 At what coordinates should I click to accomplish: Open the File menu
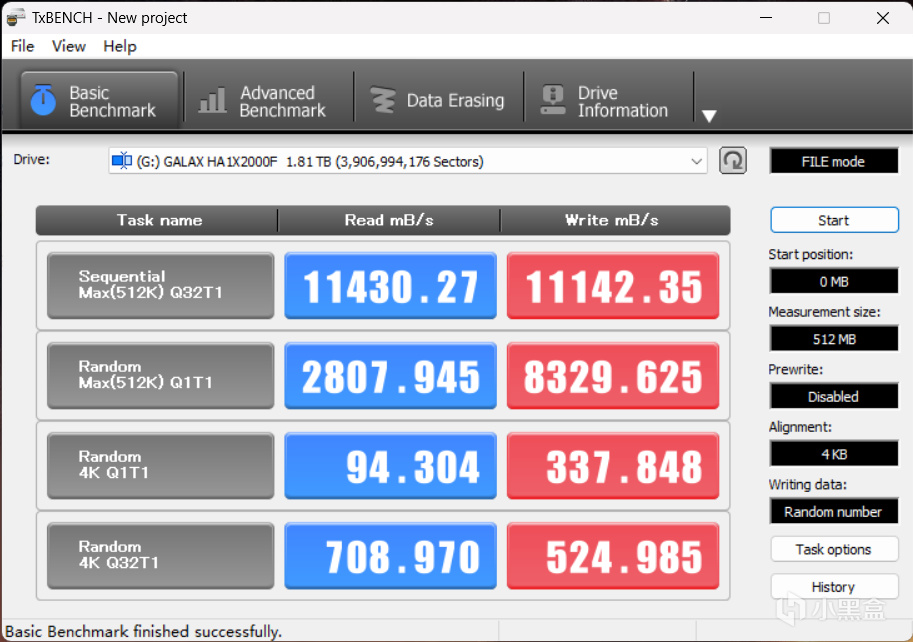(23, 46)
